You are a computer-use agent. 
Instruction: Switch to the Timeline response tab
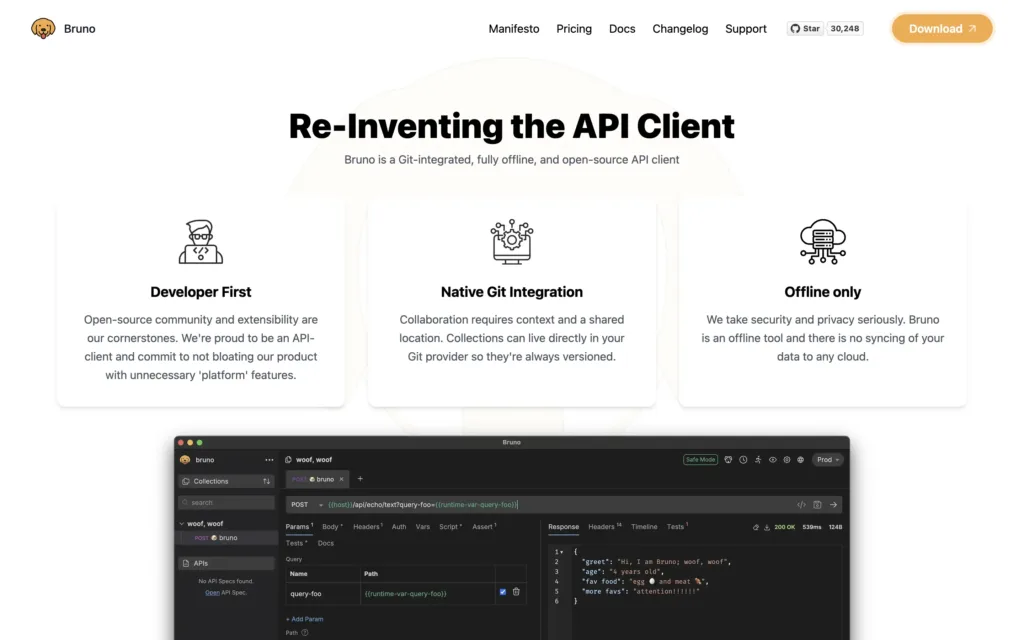tap(644, 527)
